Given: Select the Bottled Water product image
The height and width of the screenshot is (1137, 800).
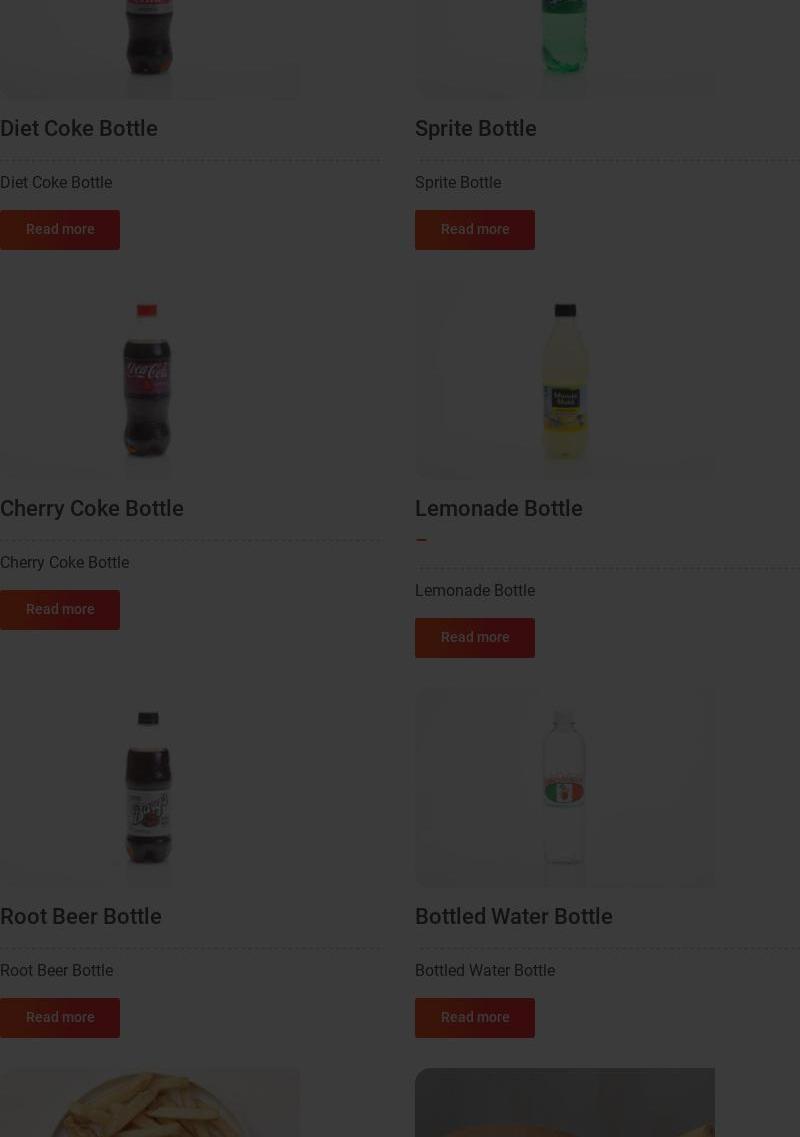Looking at the screenshot, I should point(564,787).
